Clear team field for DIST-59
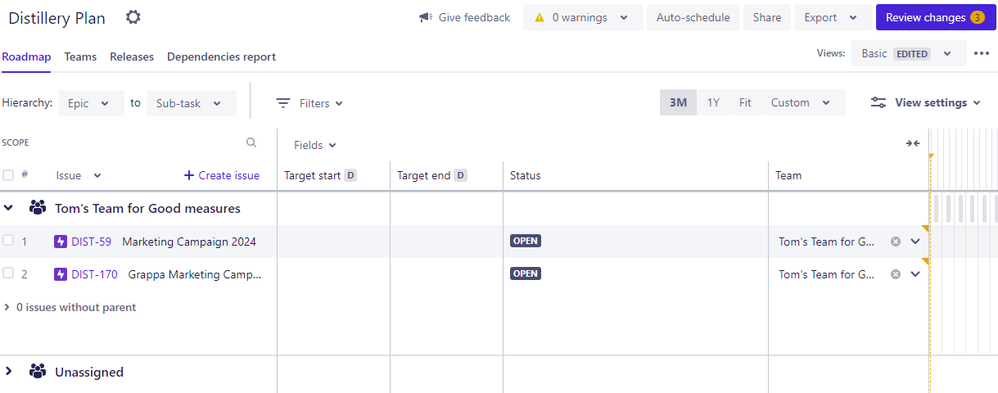The width and height of the screenshot is (998, 393). click(x=896, y=241)
